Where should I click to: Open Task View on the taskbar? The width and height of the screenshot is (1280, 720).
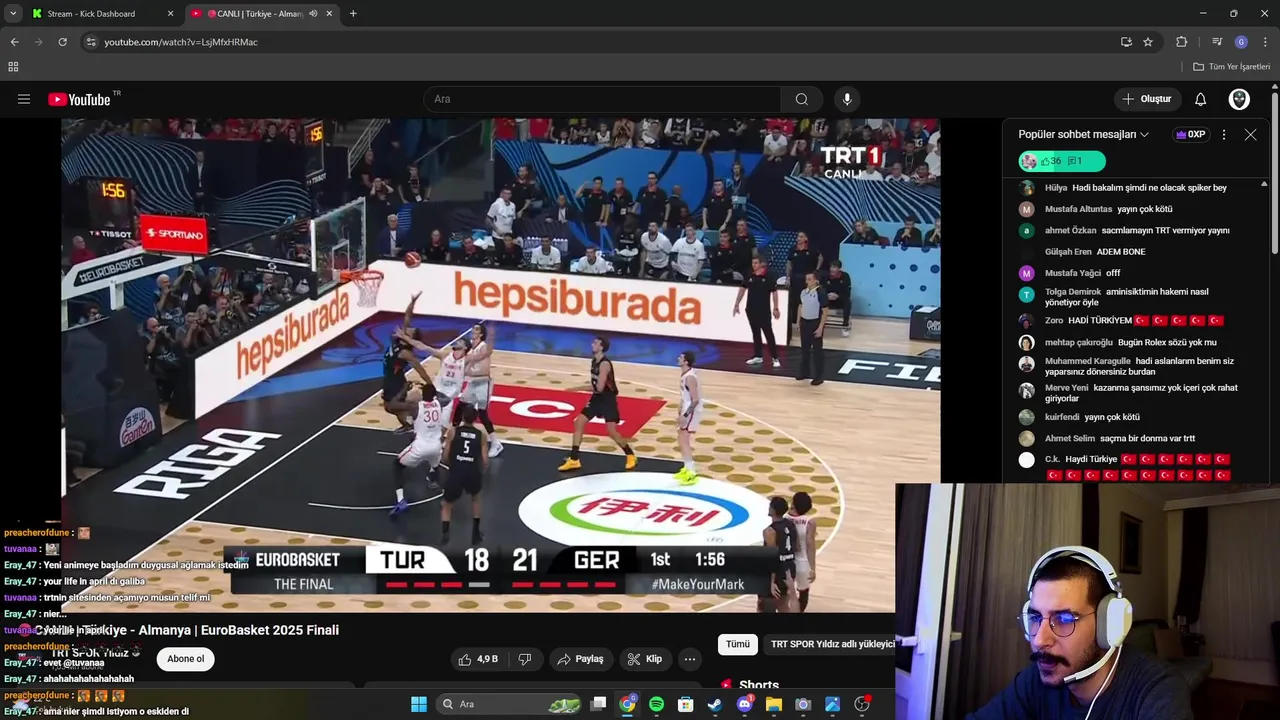click(x=598, y=704)
